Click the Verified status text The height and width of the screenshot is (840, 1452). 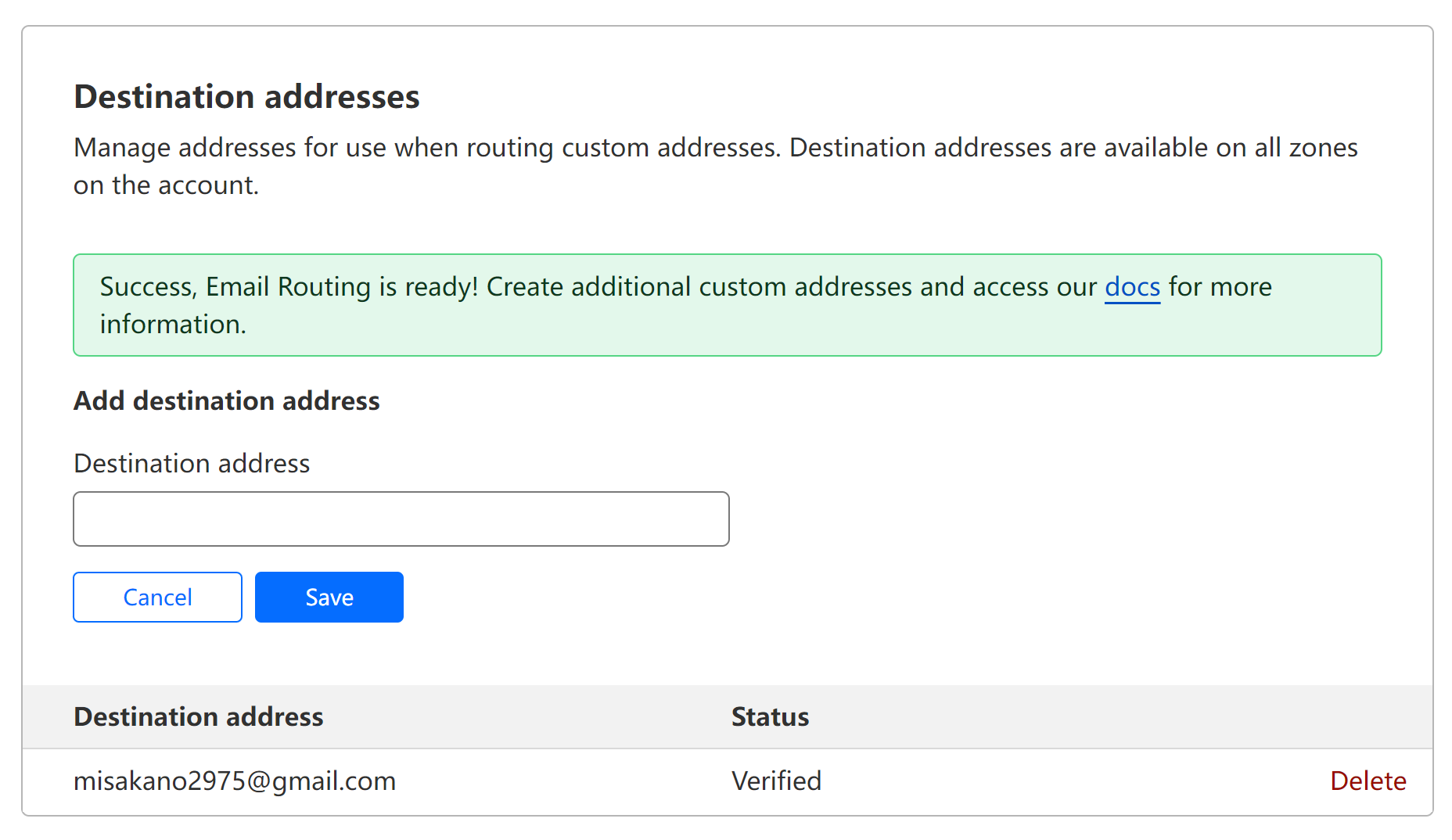pos(776,781)
